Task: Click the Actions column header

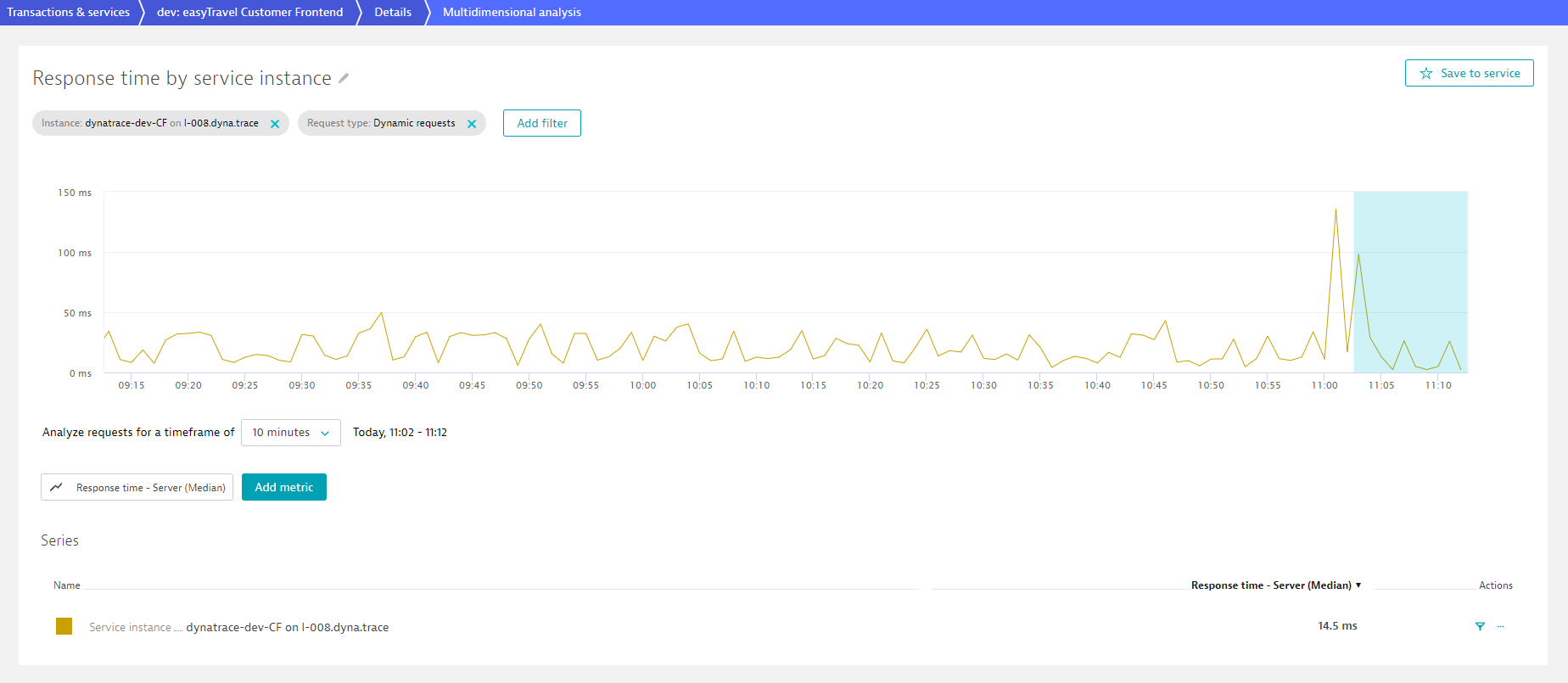Action: (1495, 585)
